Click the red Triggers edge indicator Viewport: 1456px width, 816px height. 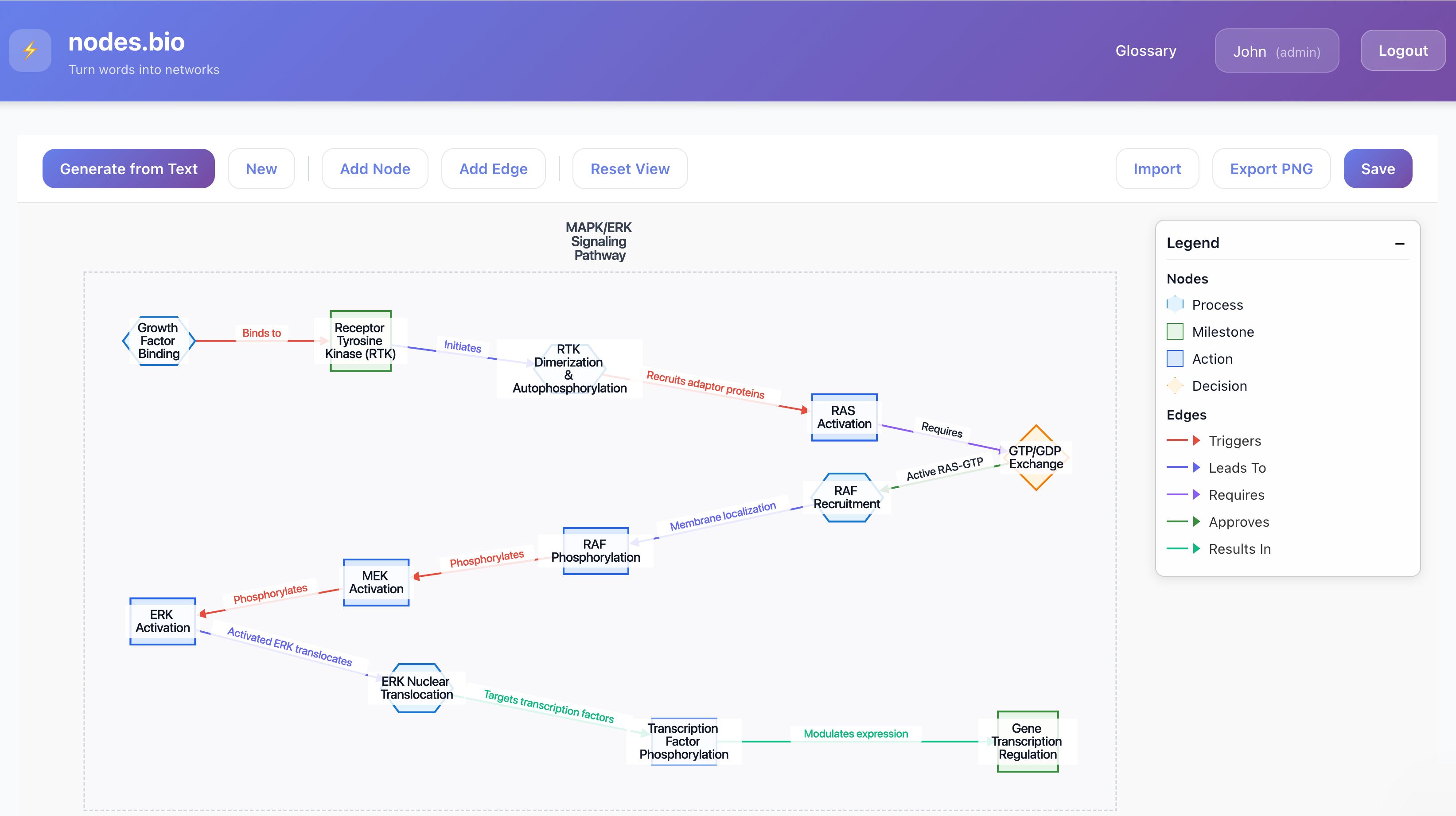pos(1183,440)
